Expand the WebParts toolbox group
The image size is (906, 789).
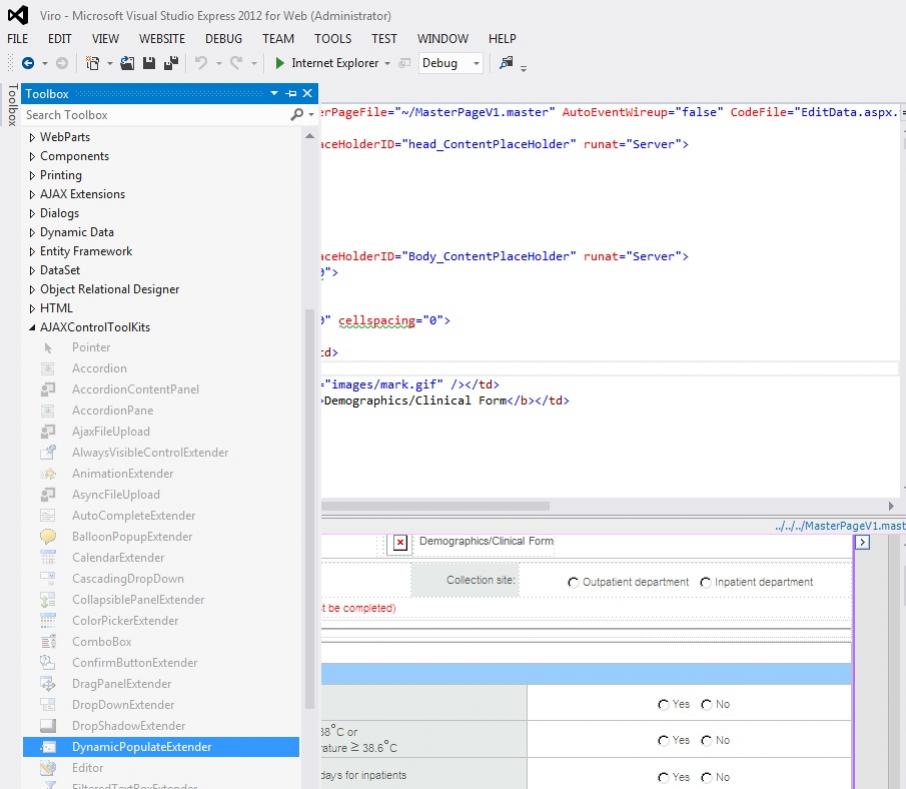(32, 137)
